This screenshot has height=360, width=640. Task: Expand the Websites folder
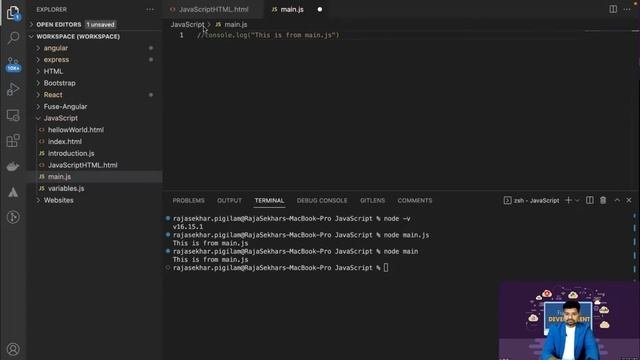(x=58, y=200)
